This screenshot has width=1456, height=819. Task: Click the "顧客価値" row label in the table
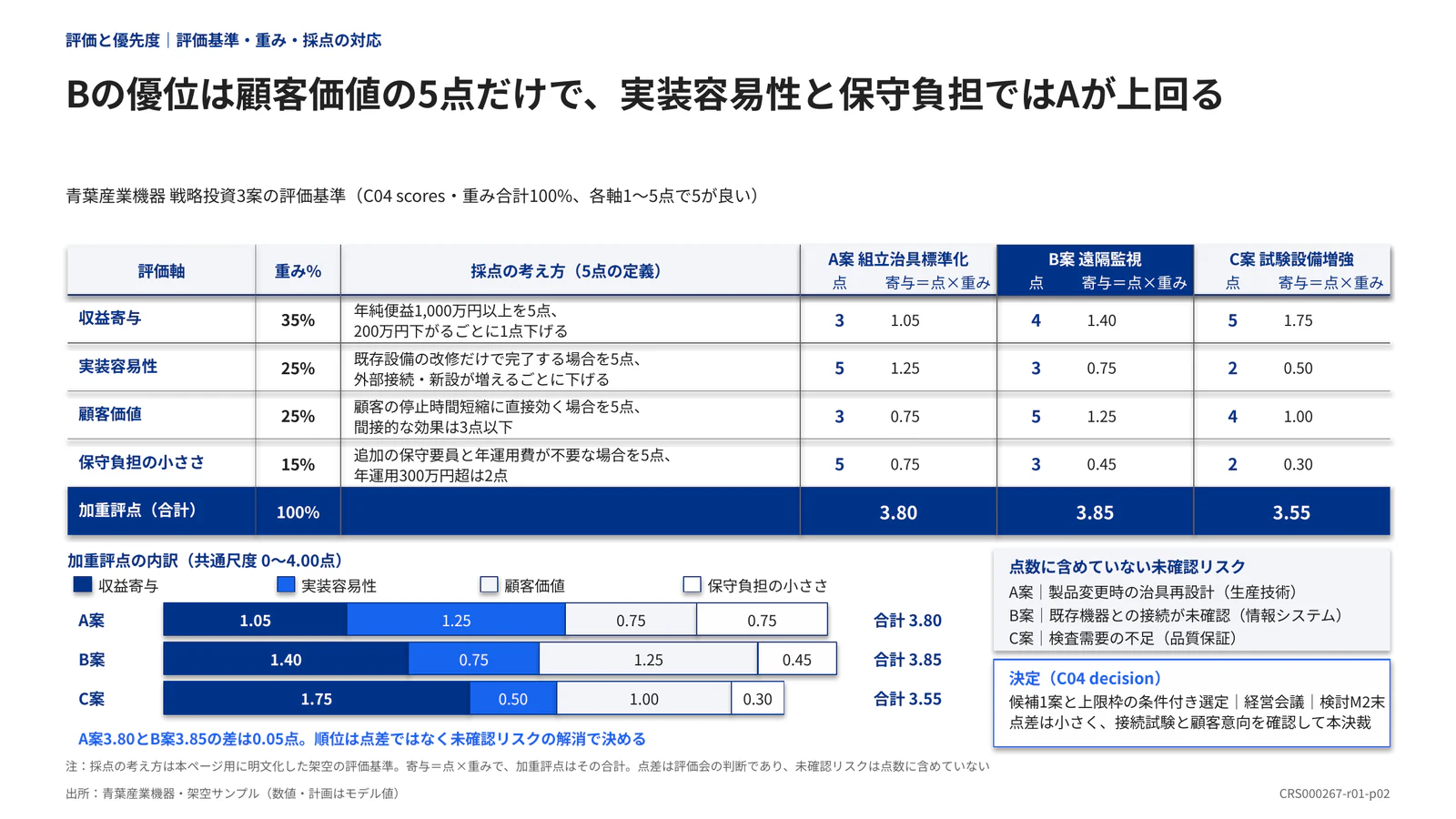click(110, 414)
